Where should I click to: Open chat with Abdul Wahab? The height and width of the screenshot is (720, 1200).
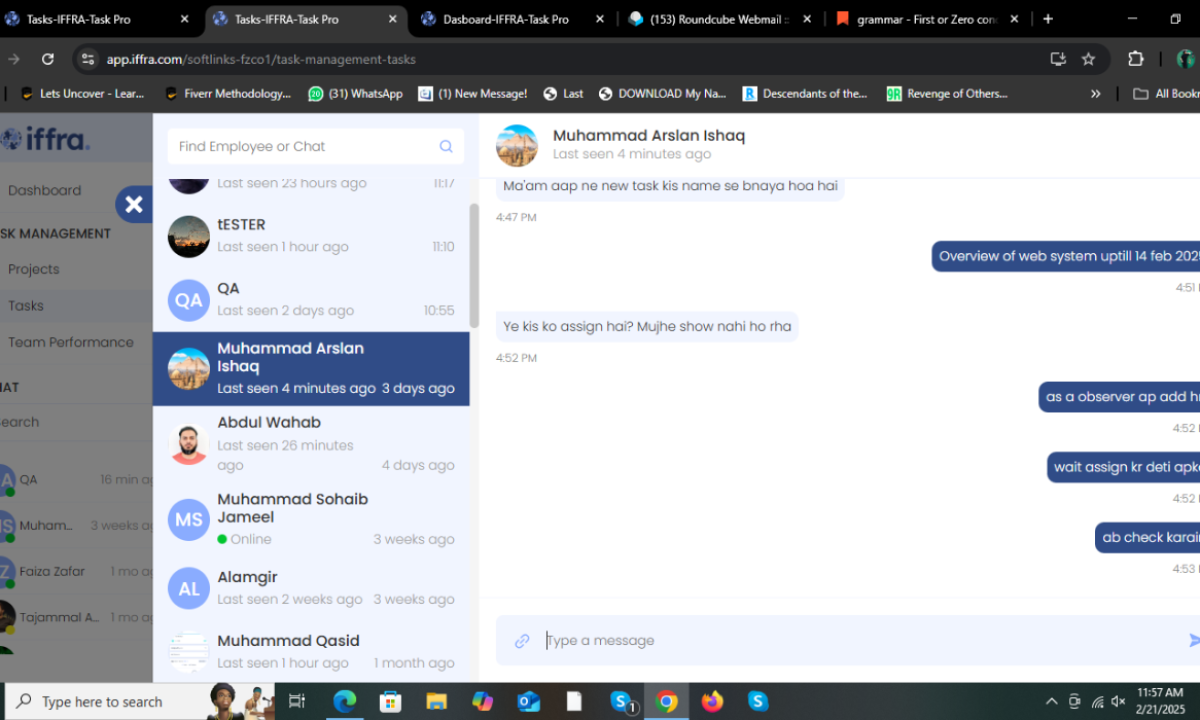310,443
